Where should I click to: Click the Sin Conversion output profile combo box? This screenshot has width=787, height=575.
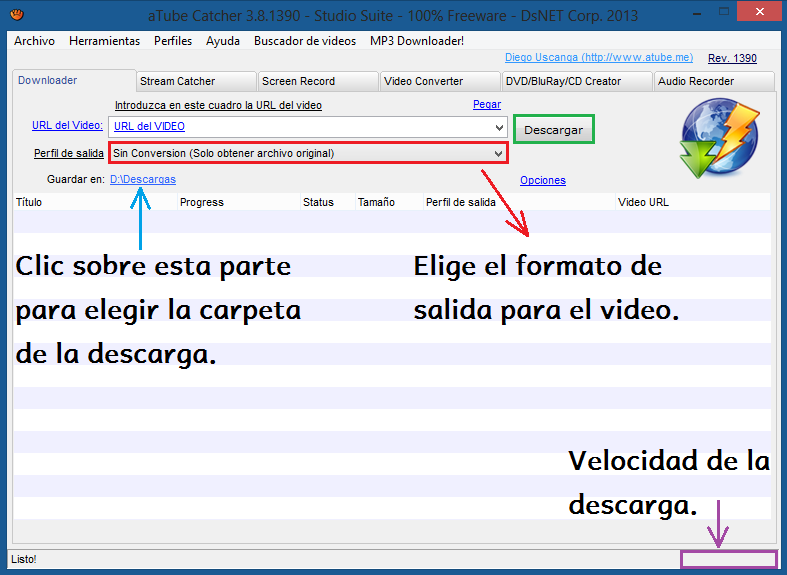click(x=308, y=153)
